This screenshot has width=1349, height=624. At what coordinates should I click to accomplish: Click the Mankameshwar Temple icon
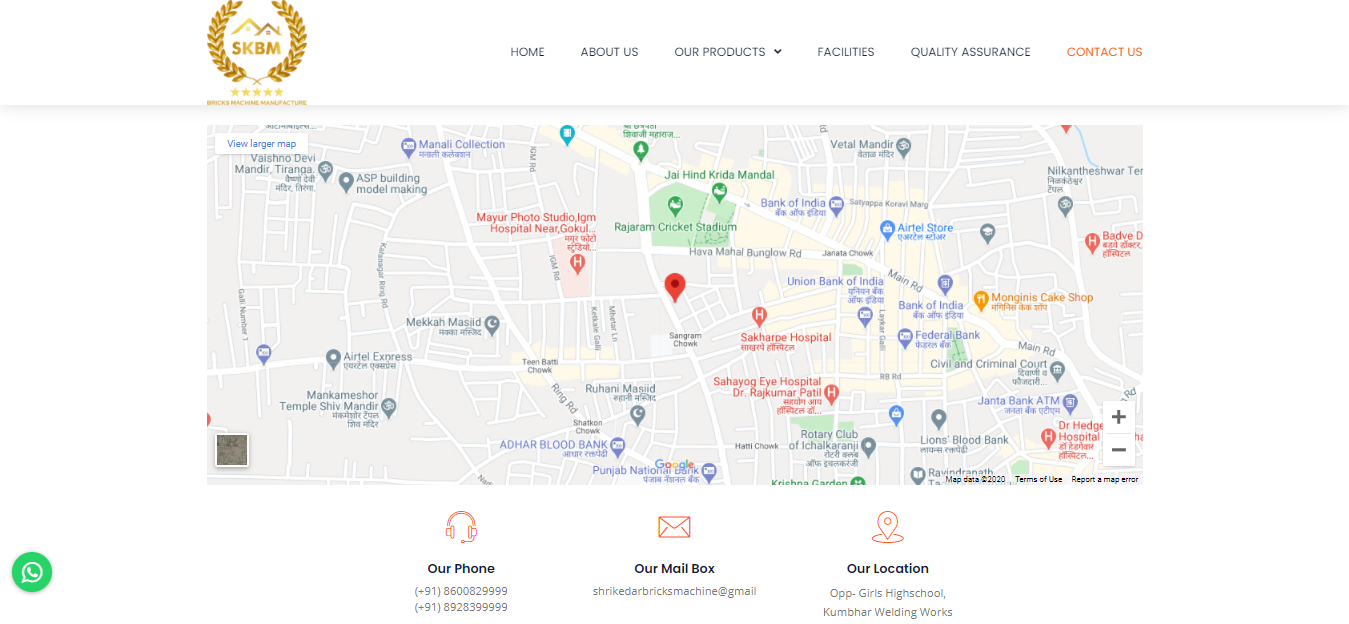pos(389,407)
